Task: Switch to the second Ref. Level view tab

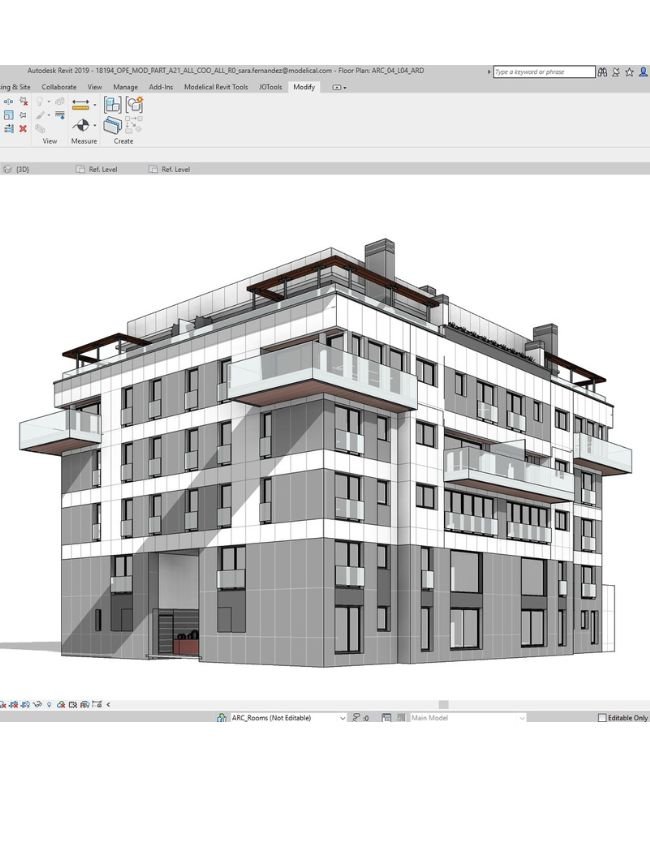Action: click(x=169, y=169)
